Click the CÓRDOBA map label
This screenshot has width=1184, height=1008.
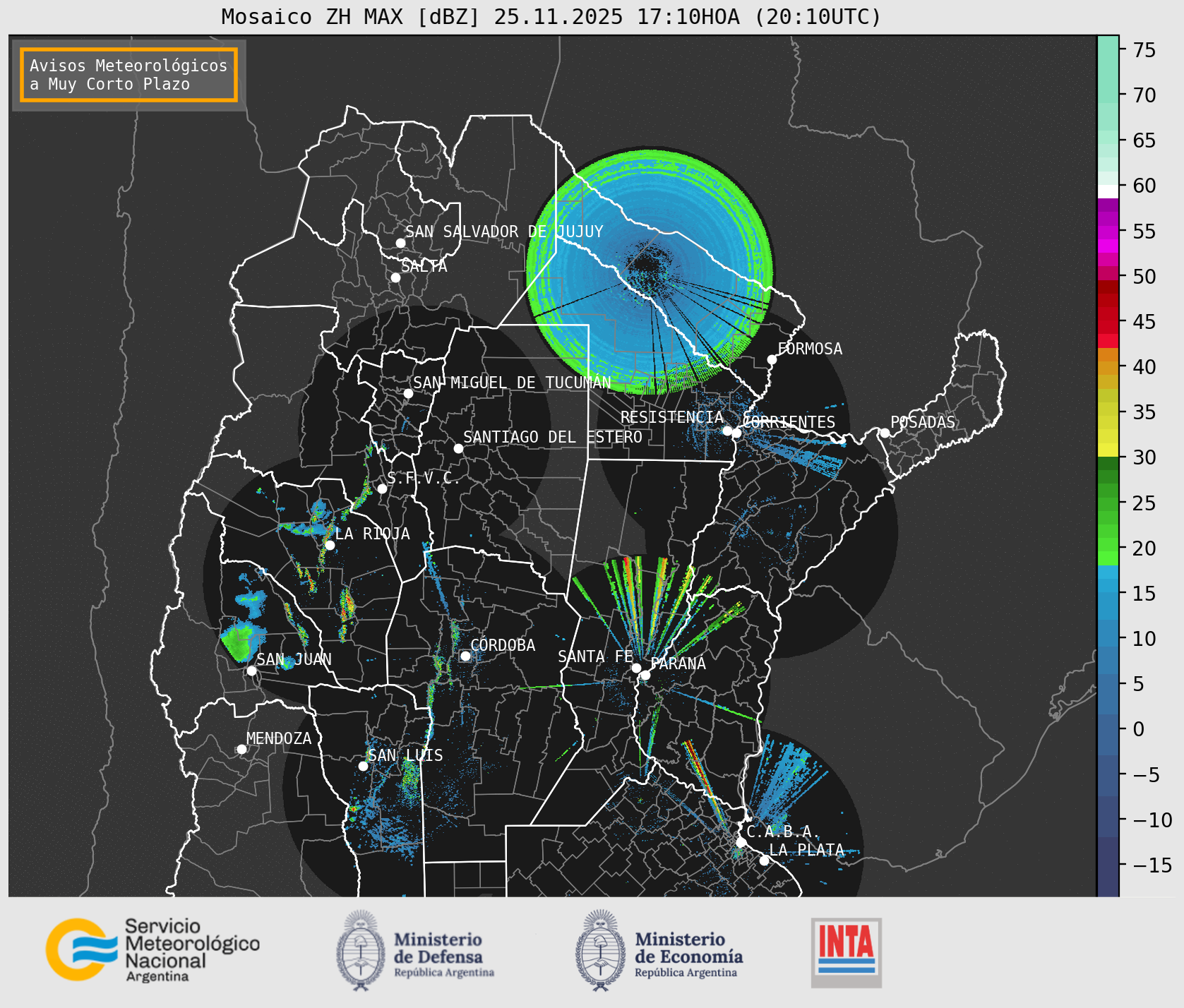coord(503,645)
